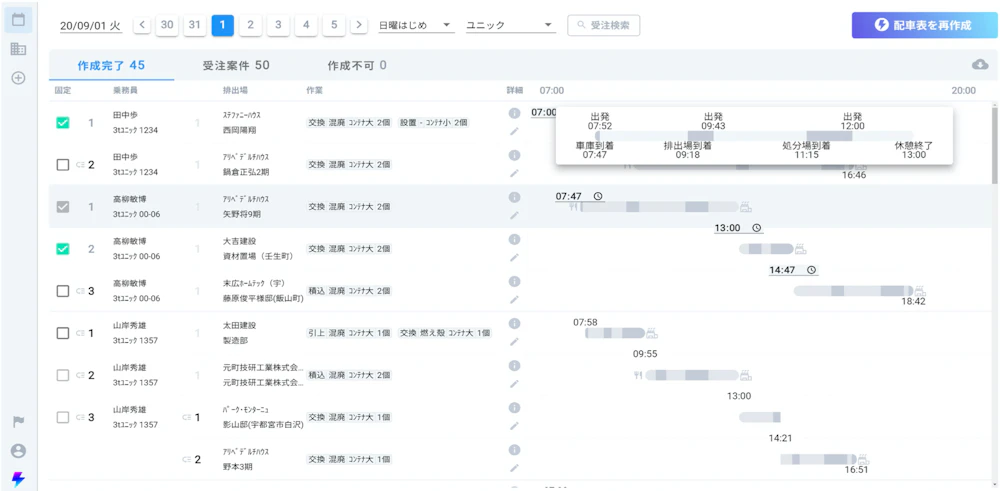Edit the 末広ホームテック row with the pencil
This screenshot has width=1000, height=491.
pyautogui.click(x=515, y=300)
